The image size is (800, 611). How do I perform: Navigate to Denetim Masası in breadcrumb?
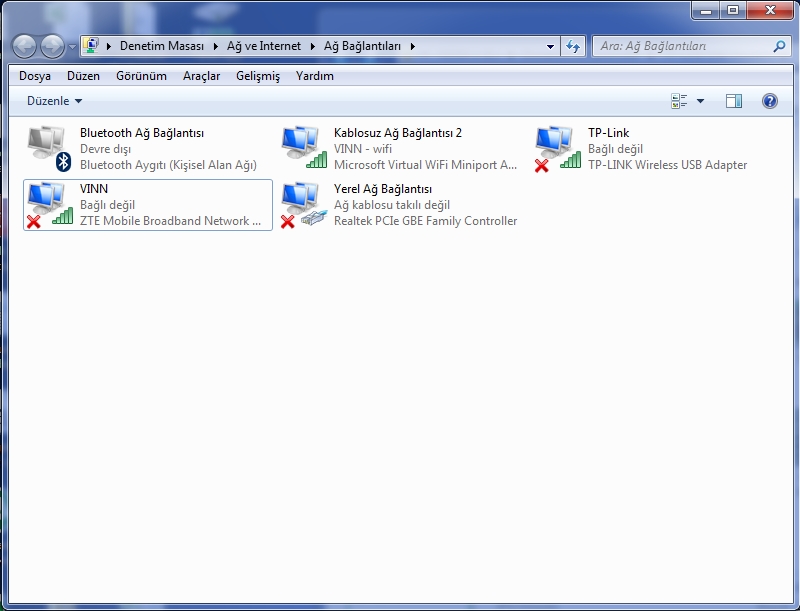(x=161, y=46)
